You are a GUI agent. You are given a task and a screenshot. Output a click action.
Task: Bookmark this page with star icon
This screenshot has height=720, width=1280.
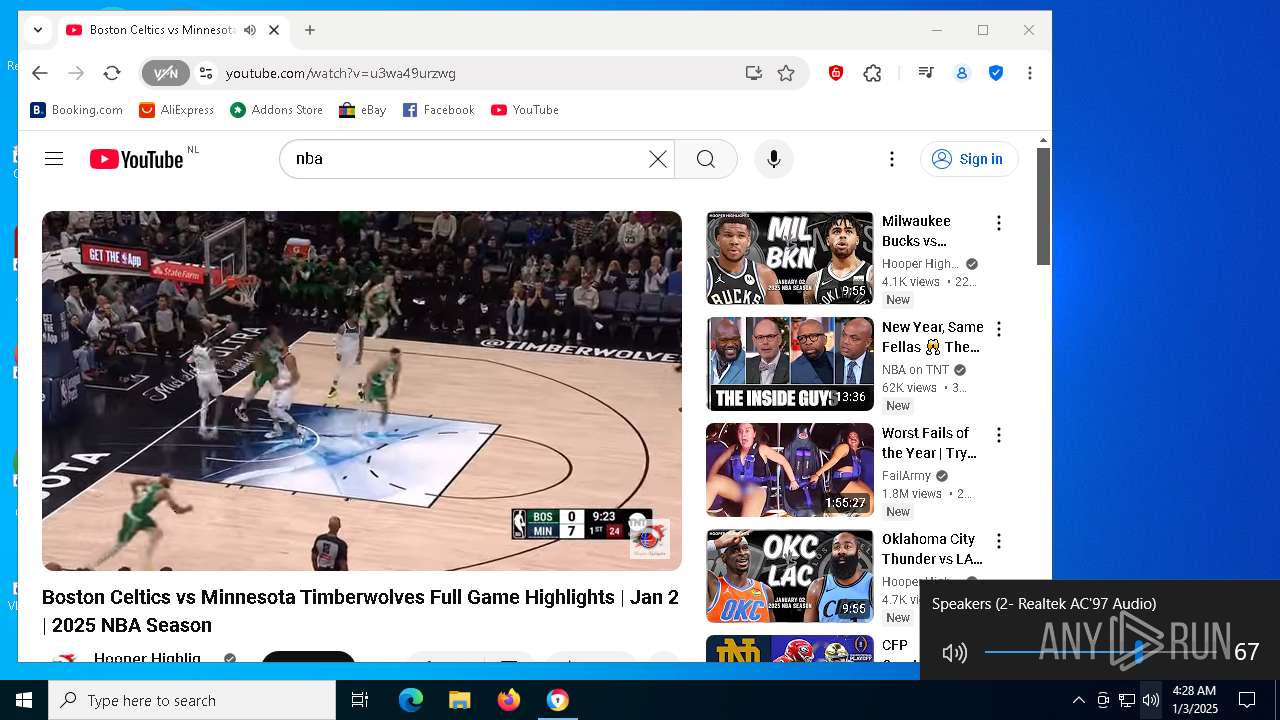[x=787, y=73]
